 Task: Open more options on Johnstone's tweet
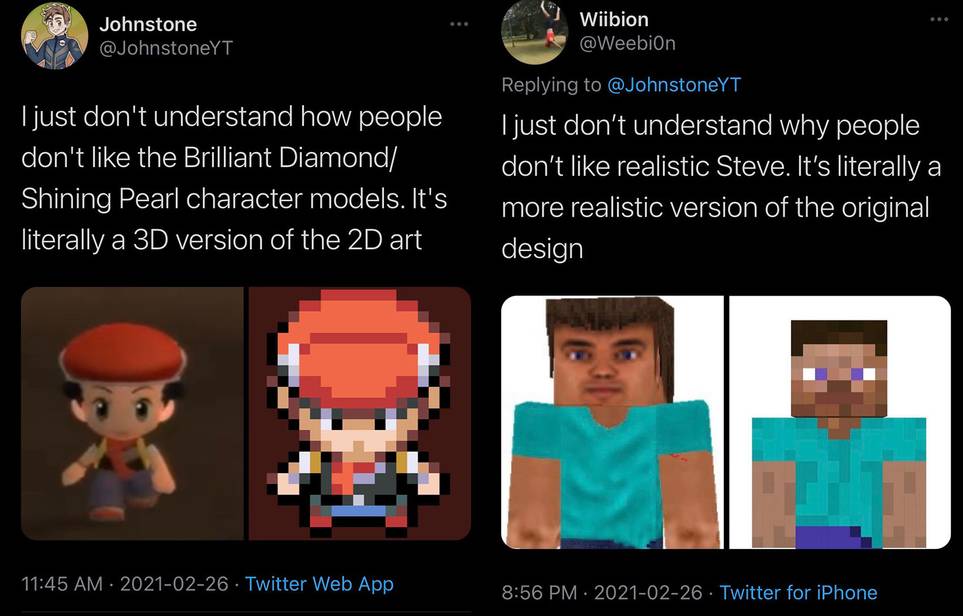pyautogui.click(x=459, y=23)
